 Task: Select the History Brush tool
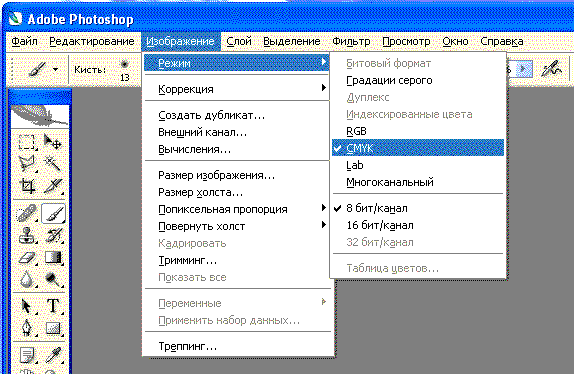point(53,235)
